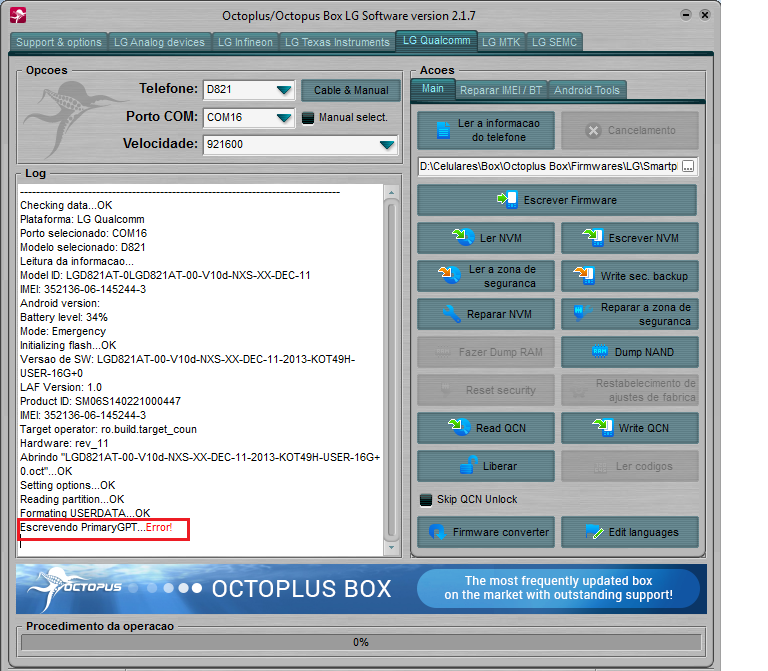This screenshot has width=768, height=671.
Task: Click the Ler codigos icon
Action: click(600, 467)
